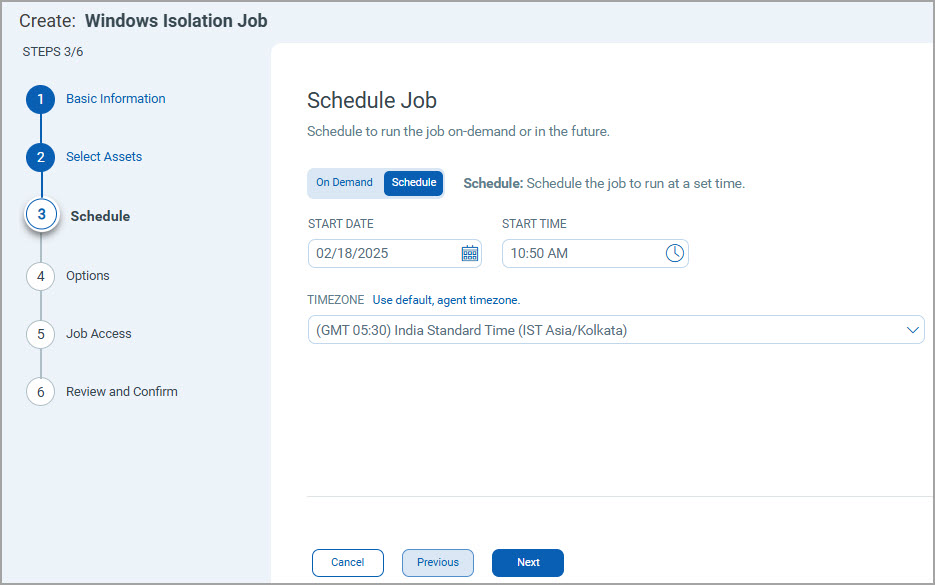Click step 6 circle icon
The image size is (935, 585).
coord(41,392)
